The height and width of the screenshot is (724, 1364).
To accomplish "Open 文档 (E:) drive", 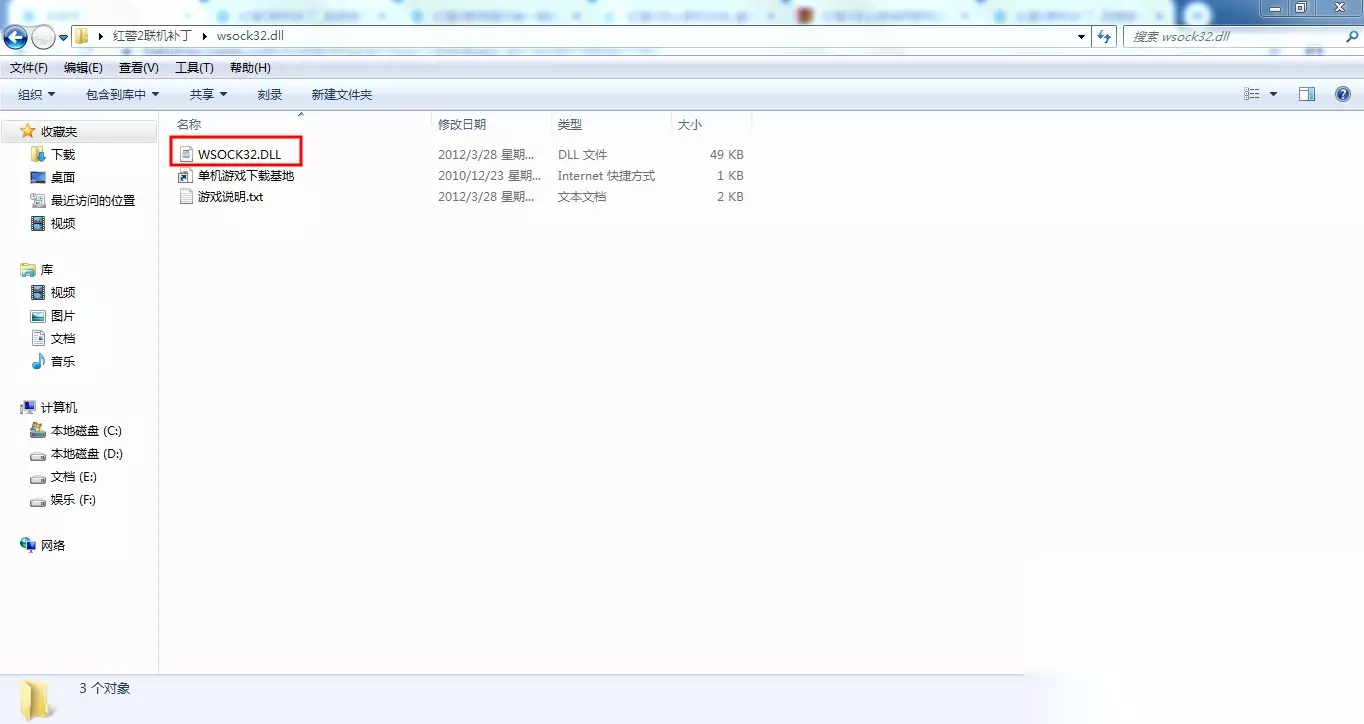I will click(74, 477).
